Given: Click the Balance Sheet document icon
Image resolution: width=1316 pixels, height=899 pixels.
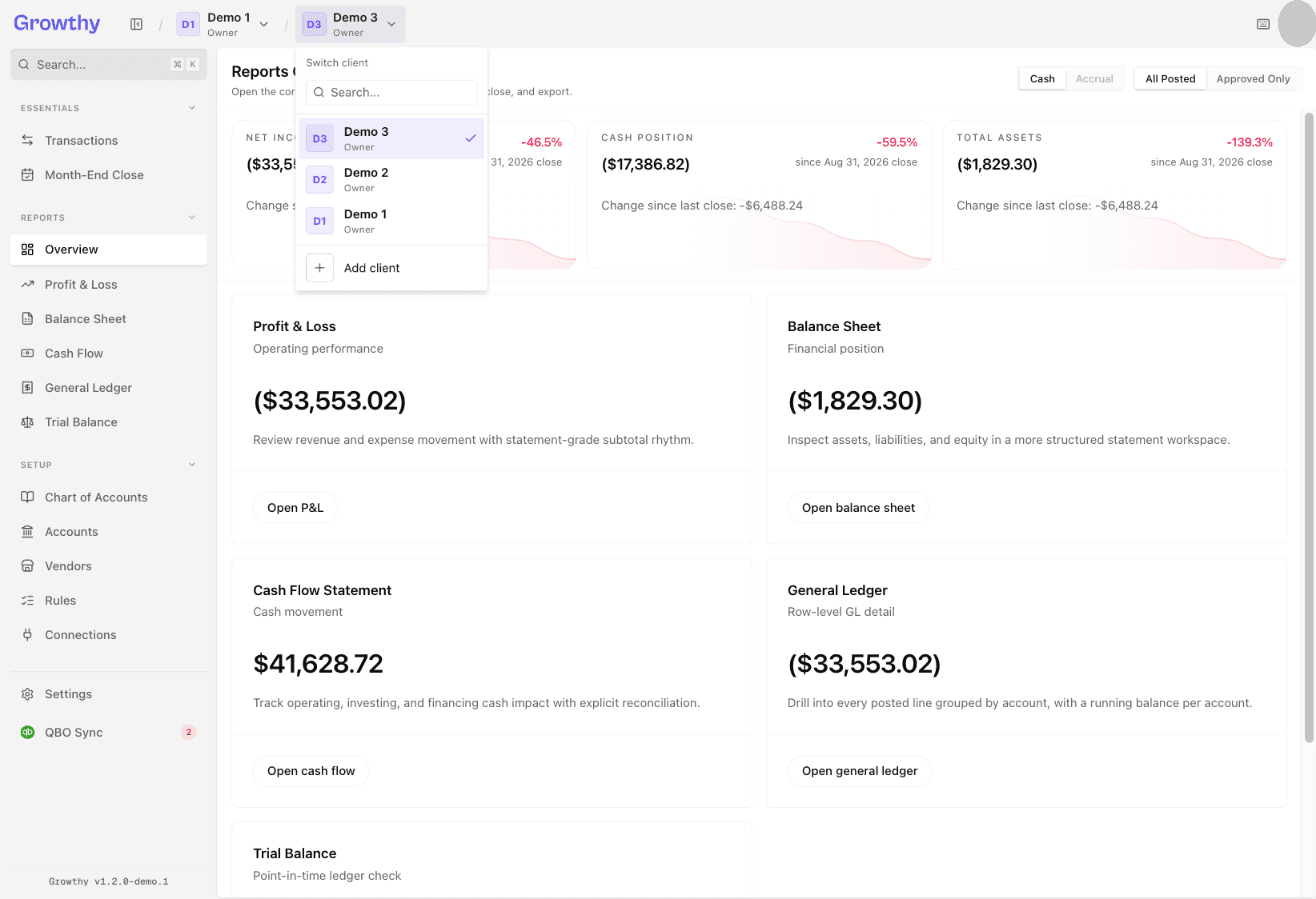Looking at the screenshot, I should coord(28,319).
